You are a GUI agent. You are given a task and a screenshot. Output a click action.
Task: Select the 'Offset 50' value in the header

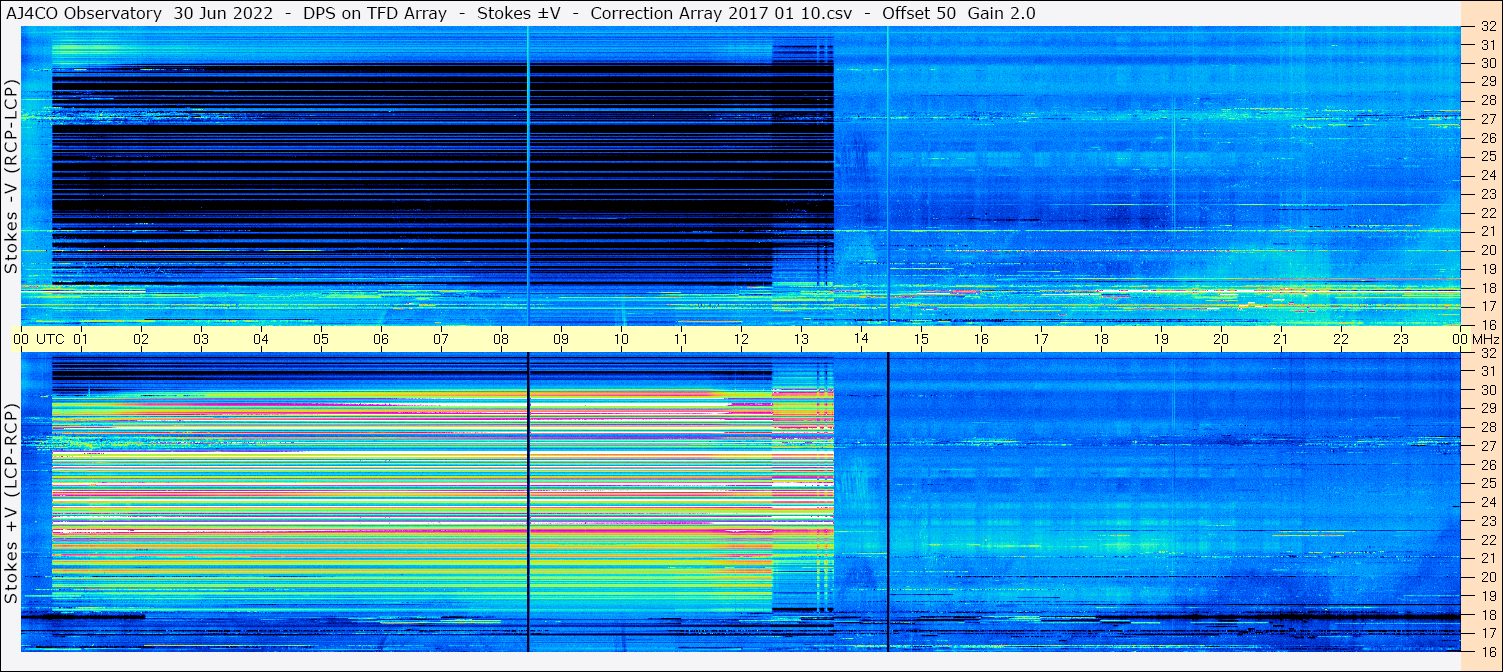(x=920, y=13)
